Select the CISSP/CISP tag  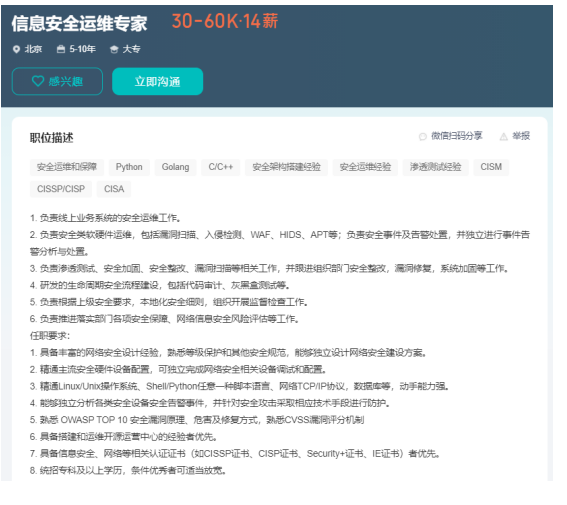pos(61,189)
